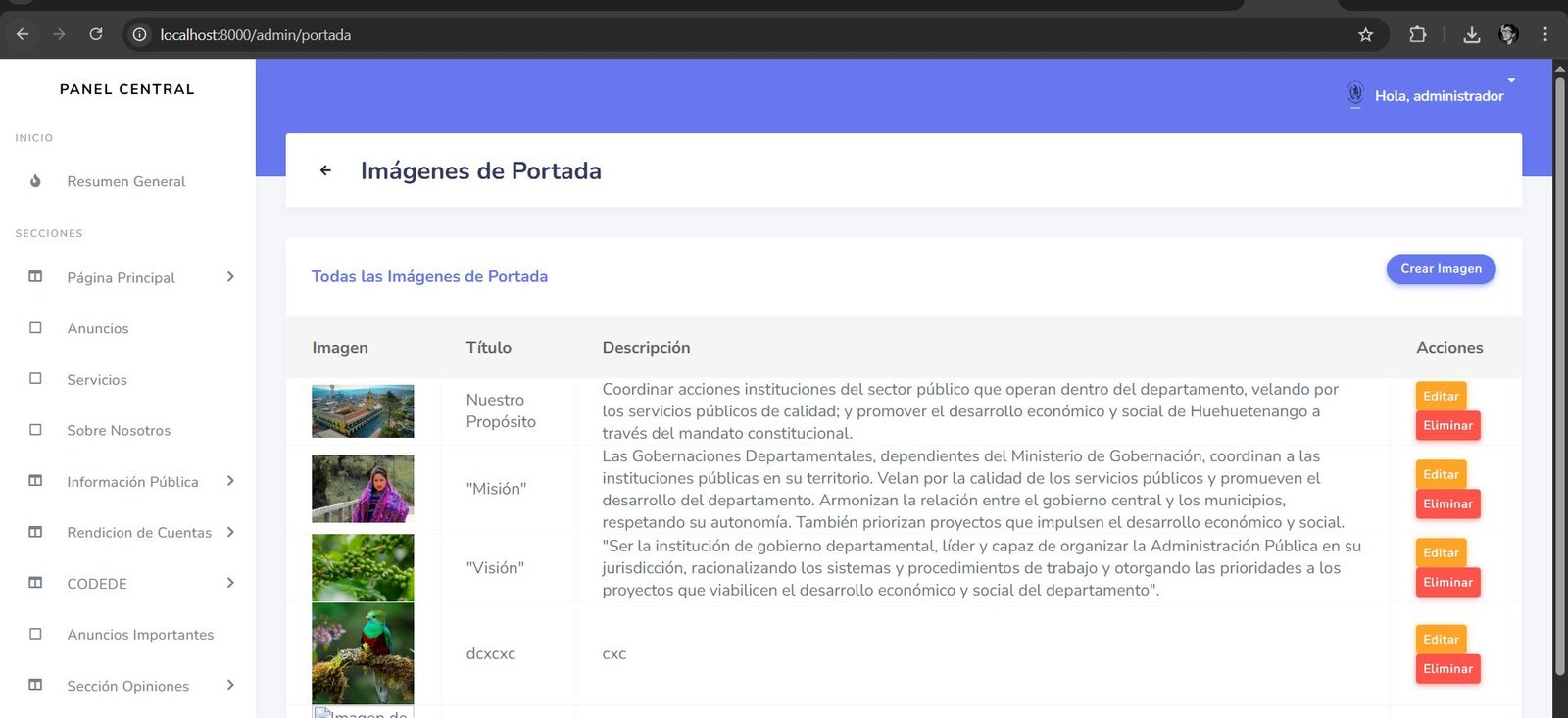This screenshot has width=1568, height=718.
Task: Open the browser downloads icon
Action: click(x=1471, y=35)
